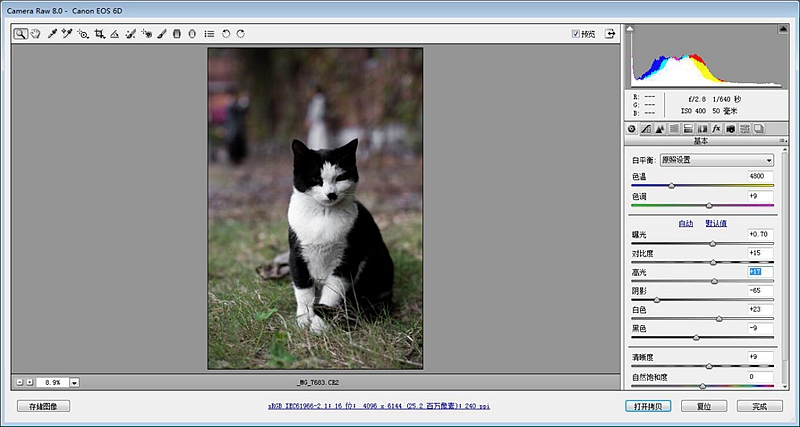Click the 阴影 shadows slider handle

coord(657,300)
